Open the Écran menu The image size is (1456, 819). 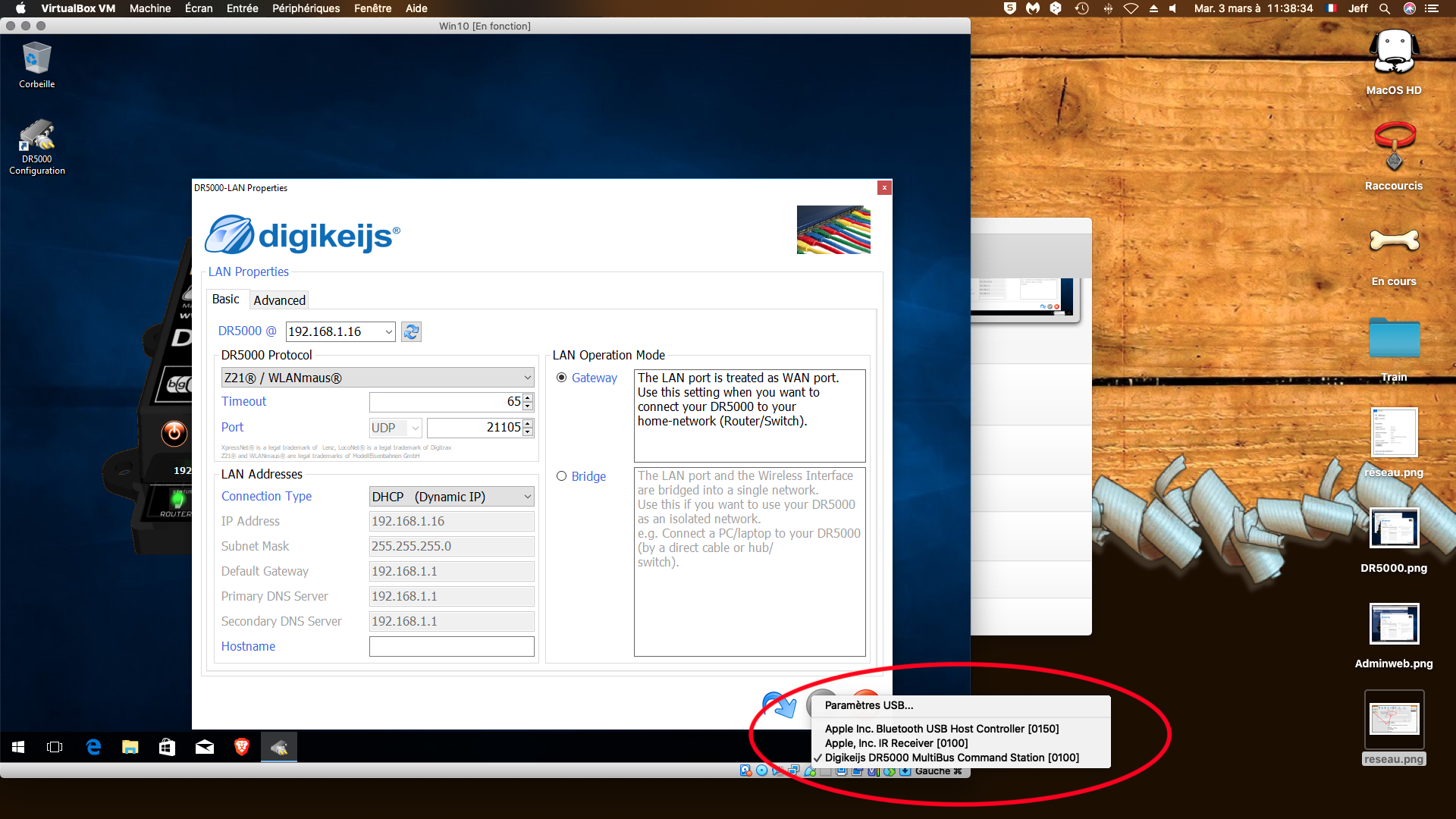pyautogui.click(x=199, y=8)
